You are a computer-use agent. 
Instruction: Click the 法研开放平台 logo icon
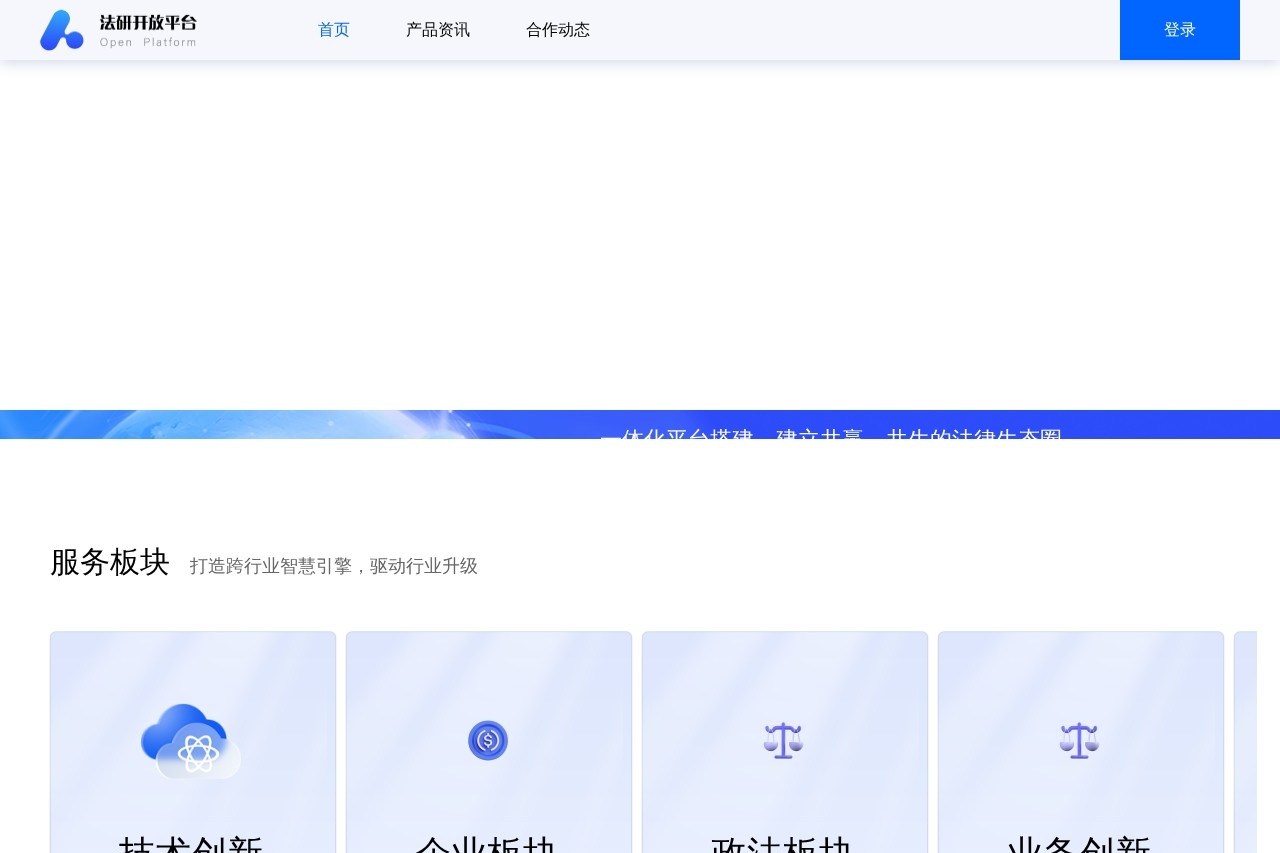[61, 30]
